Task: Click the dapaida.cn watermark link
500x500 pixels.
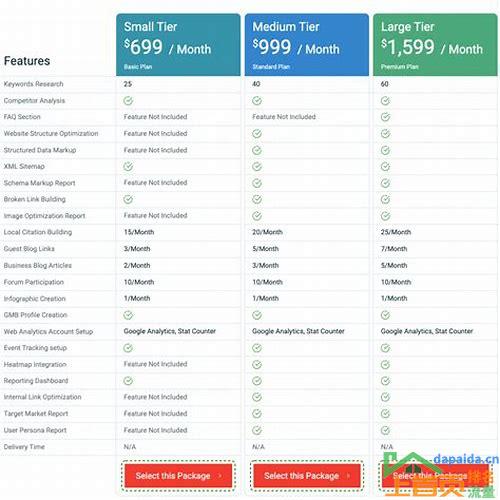Action: [466, 459]
